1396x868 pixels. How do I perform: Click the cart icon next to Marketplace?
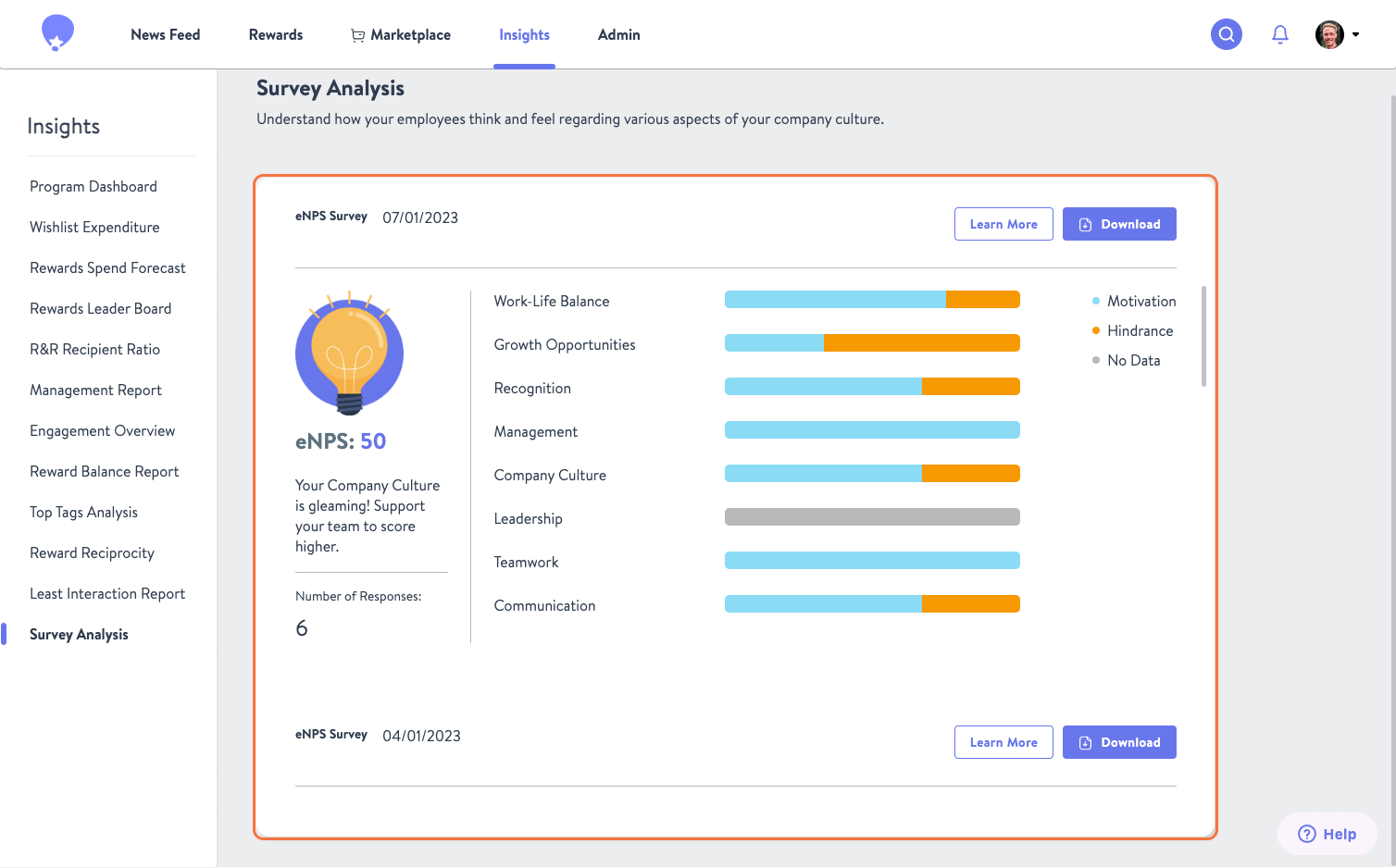click(x=356, y=34)
